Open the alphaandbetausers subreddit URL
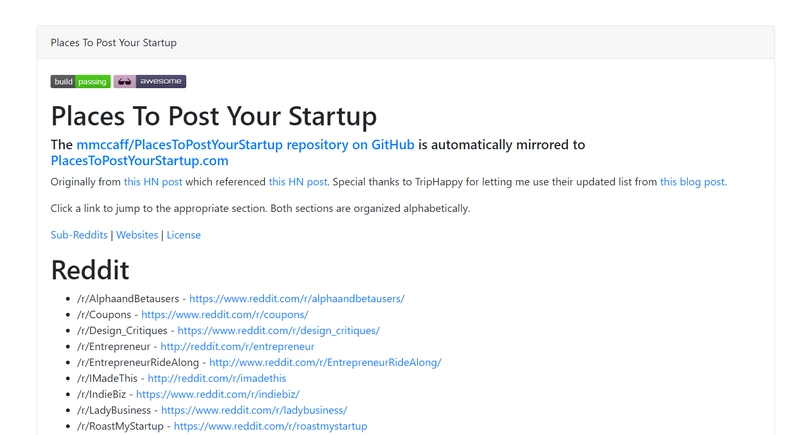This screenshot has width=800, height=435. [296, 298]
